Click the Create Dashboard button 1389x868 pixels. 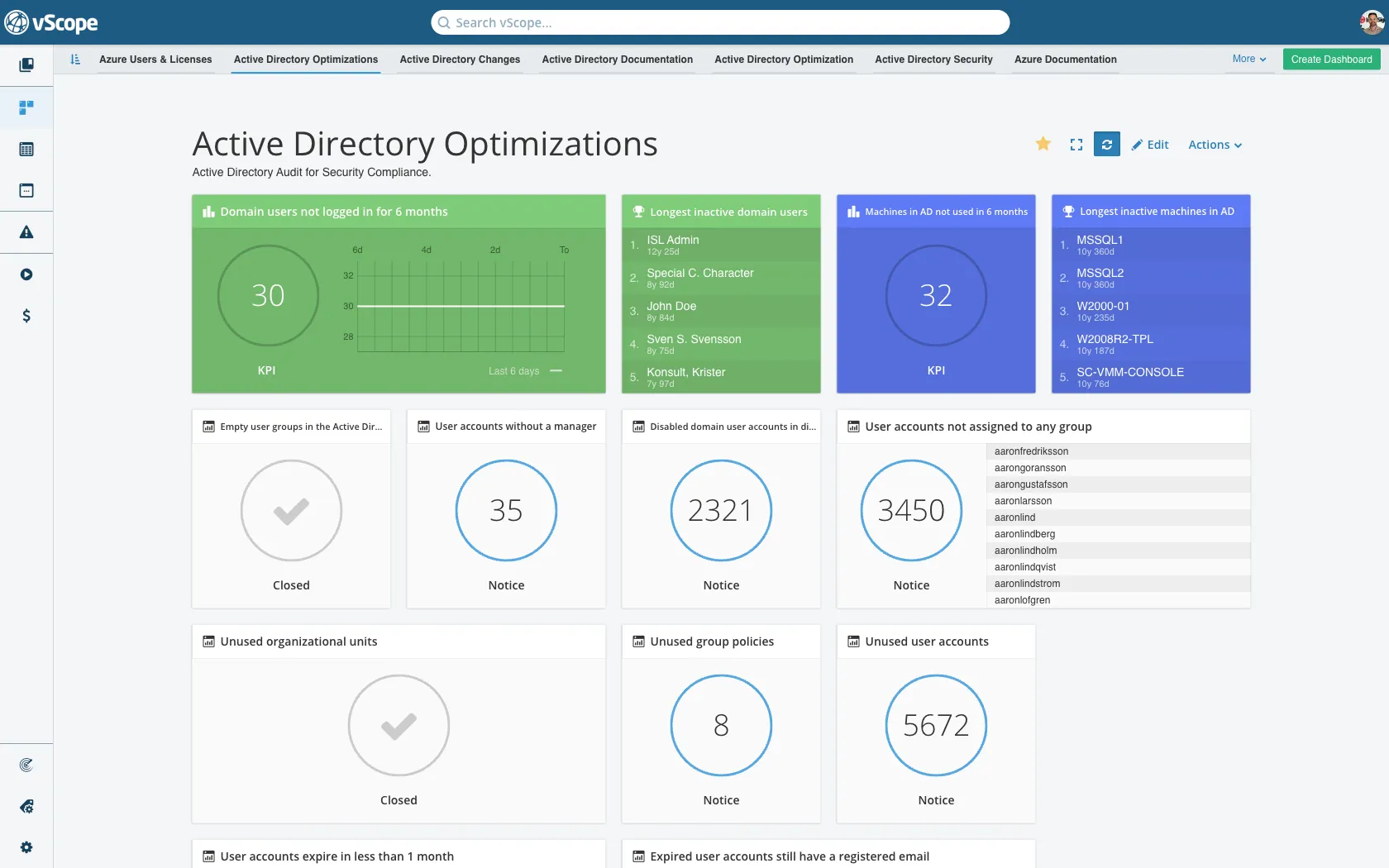(x=1331, y=60)
